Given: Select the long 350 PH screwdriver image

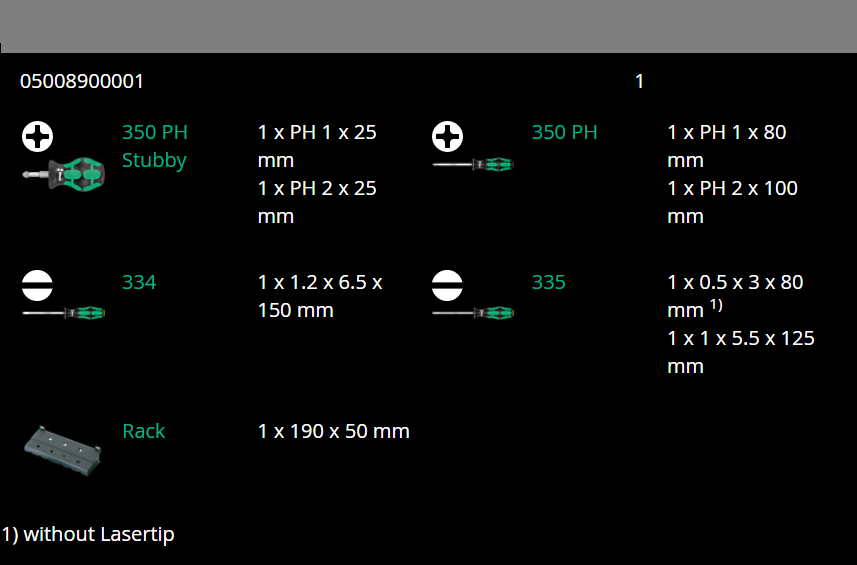Looking at the screenshot, I should [473, 164].
